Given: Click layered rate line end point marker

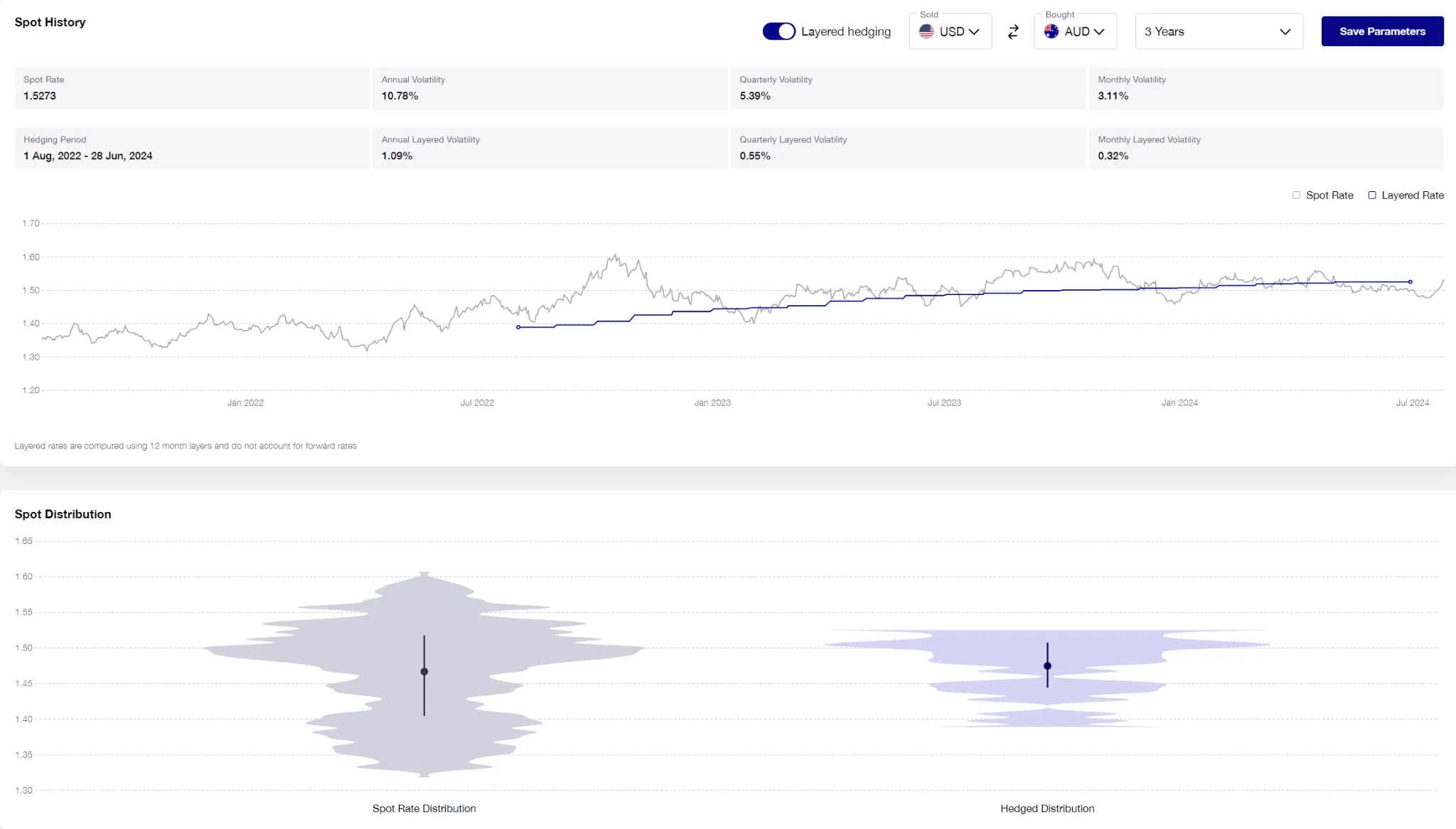Looking at the screenshot, I should pyautogui.click(x=1410, y=282).
